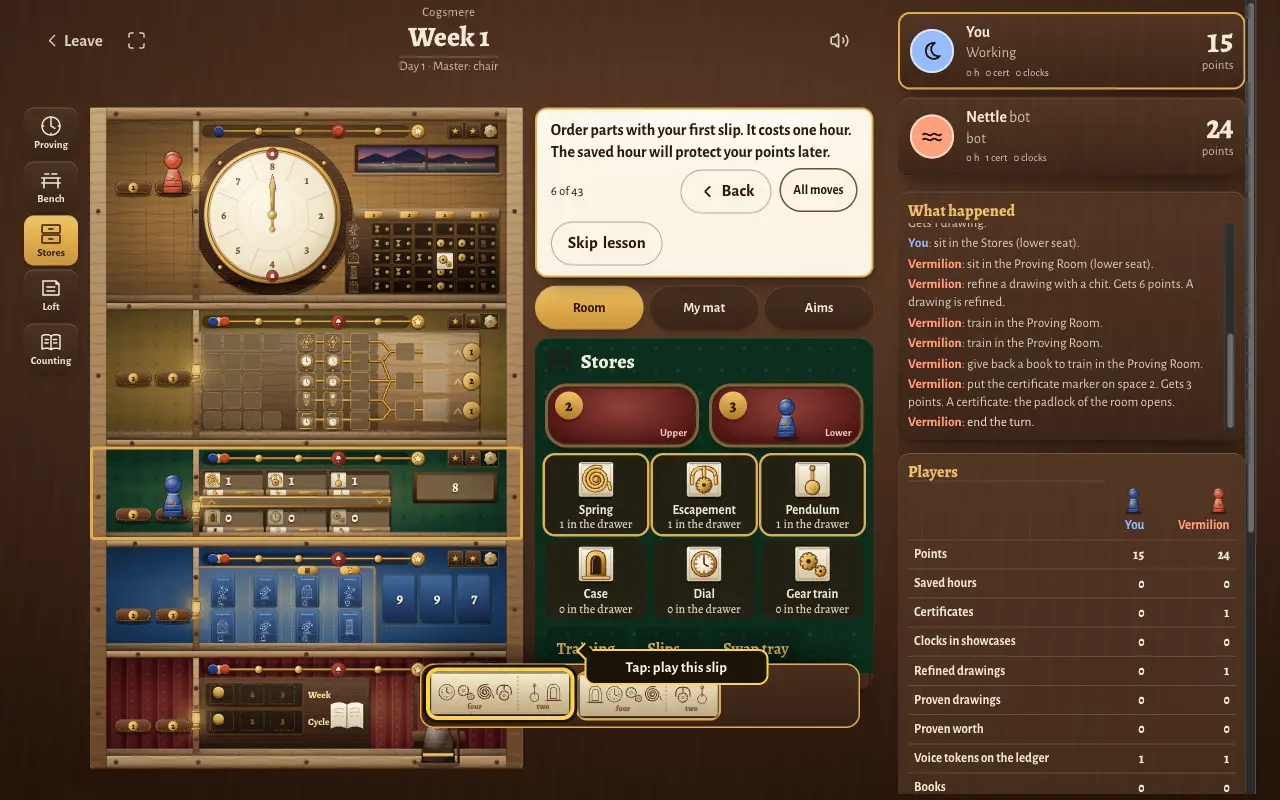The height and width of the screenshot is (800, 1280).
Task: Click the moon avatar on your player card
Action: click(931, 51)
